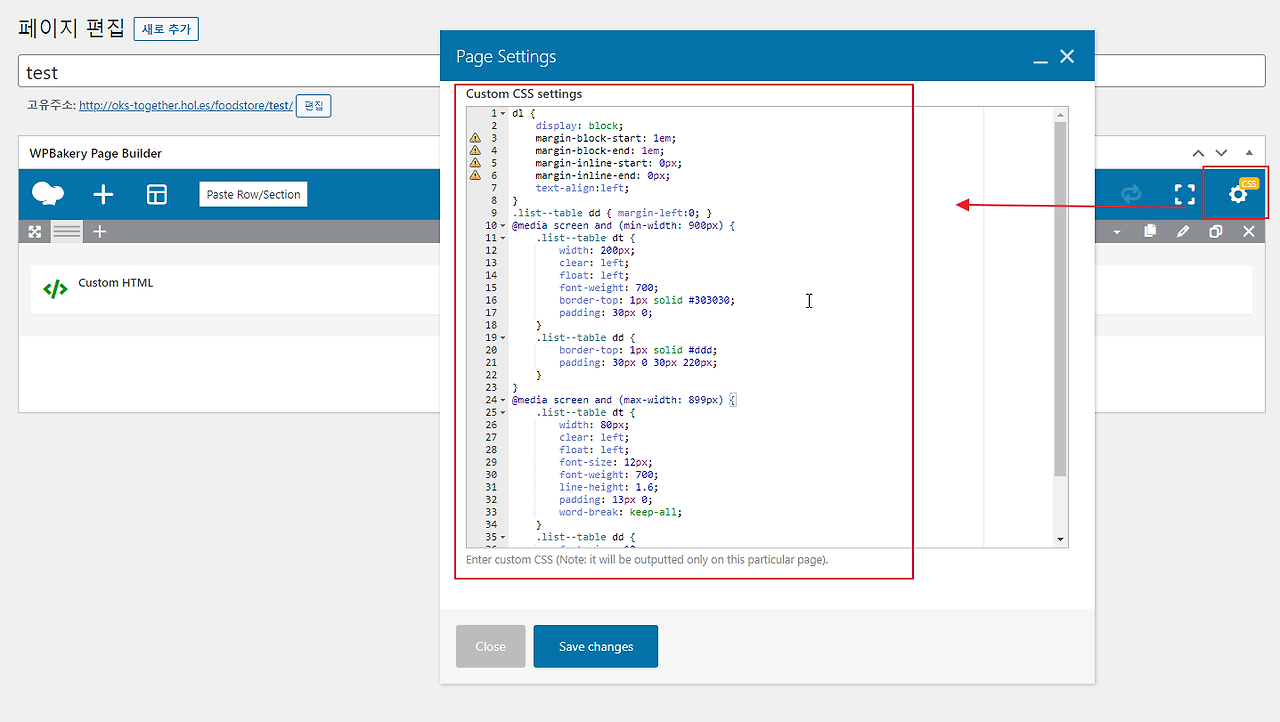Screen dimensions: 1280x722
Task: Change row column layout with lines icon
Action: coord(67,231)
